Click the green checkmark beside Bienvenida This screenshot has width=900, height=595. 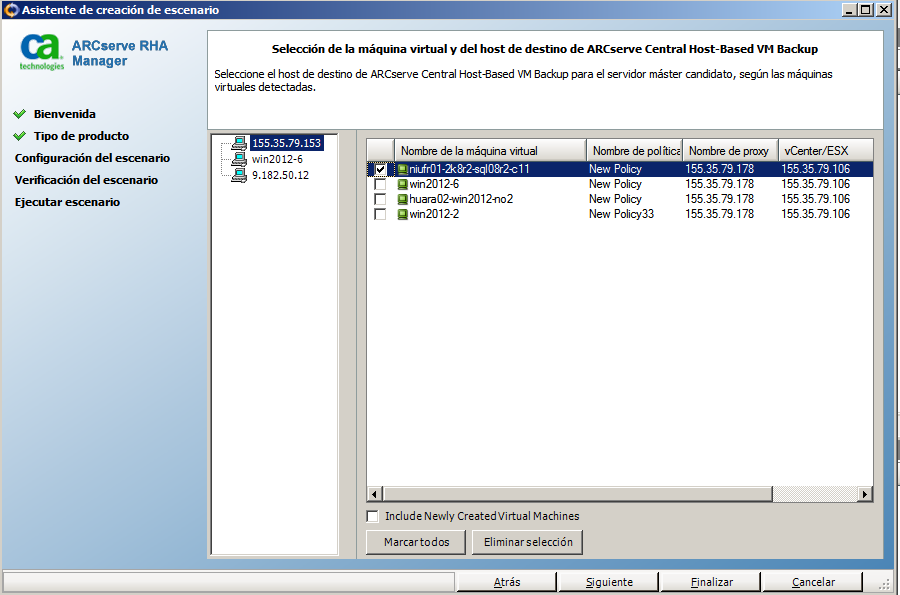pyautogui.click(x=20, y=114)
